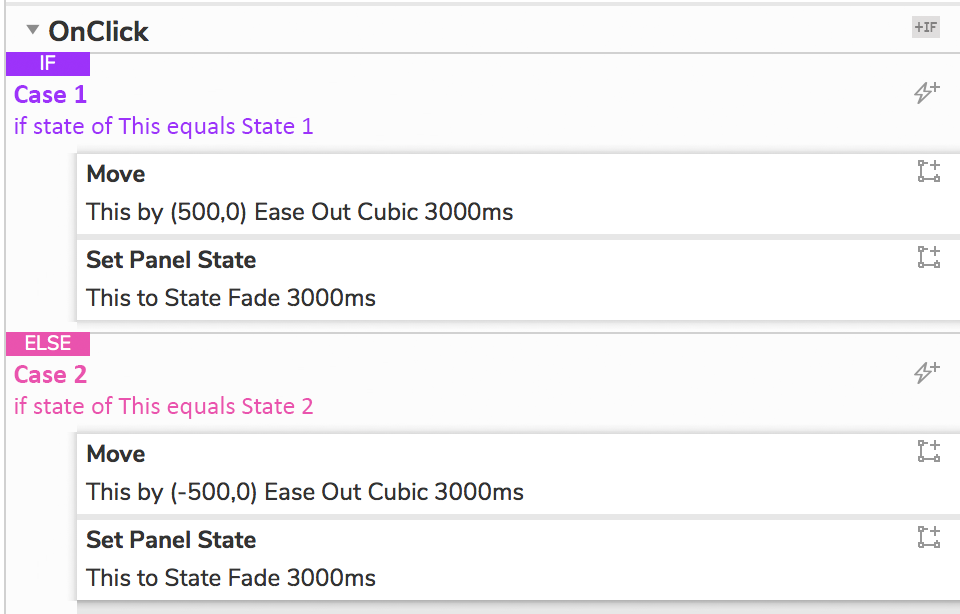
Task: Select the Case 2 title
Action: pos(51,375)
